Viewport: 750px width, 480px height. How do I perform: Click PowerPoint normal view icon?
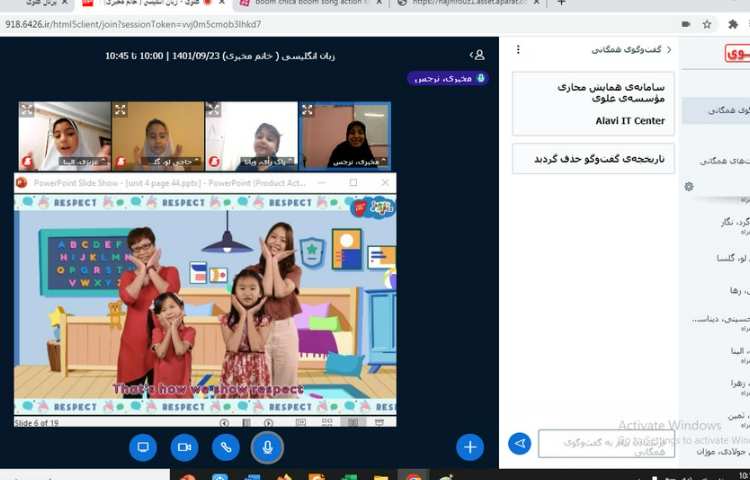coord(301,422)
